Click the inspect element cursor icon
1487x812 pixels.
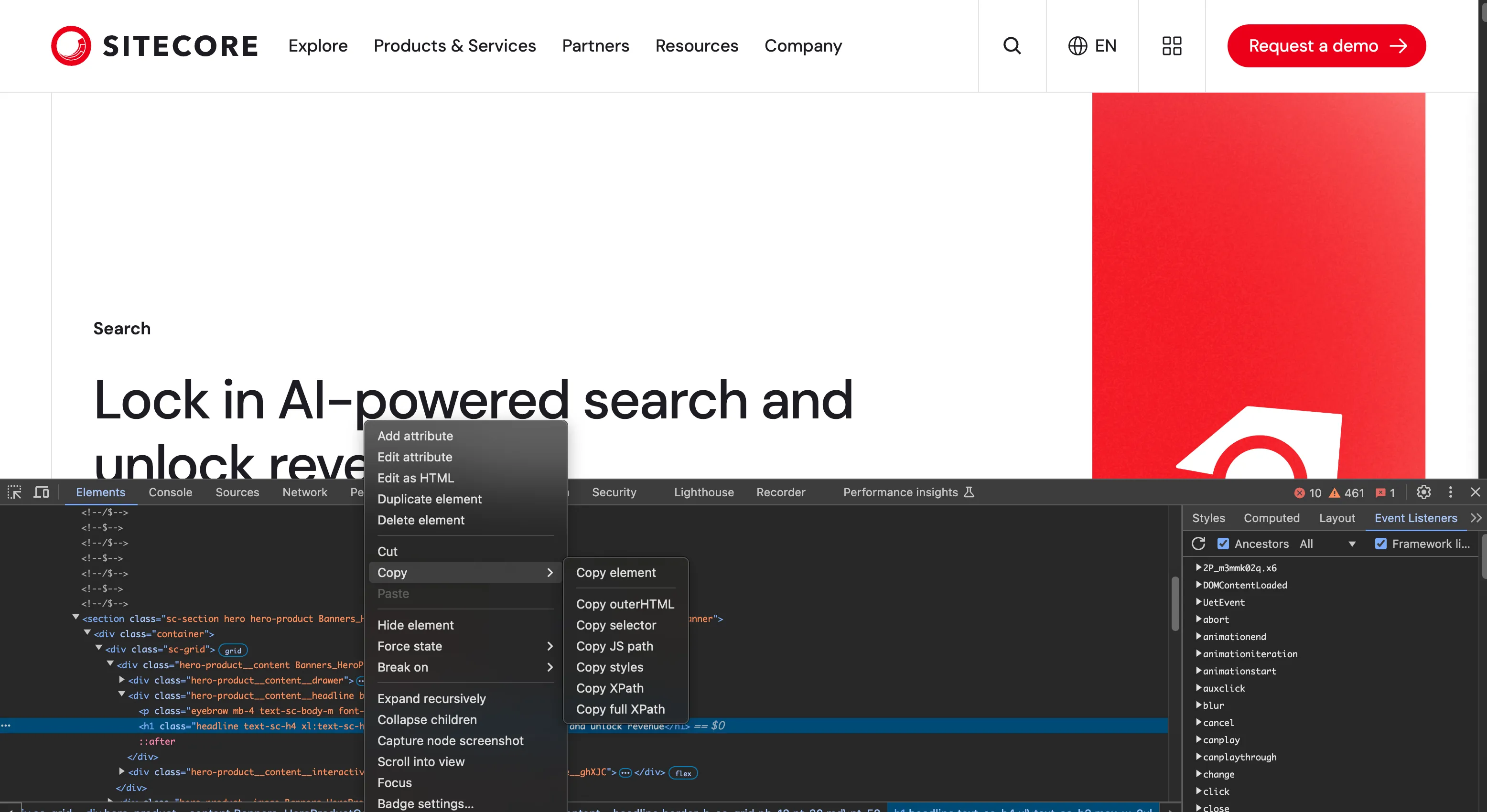click(x=16, y=492)
